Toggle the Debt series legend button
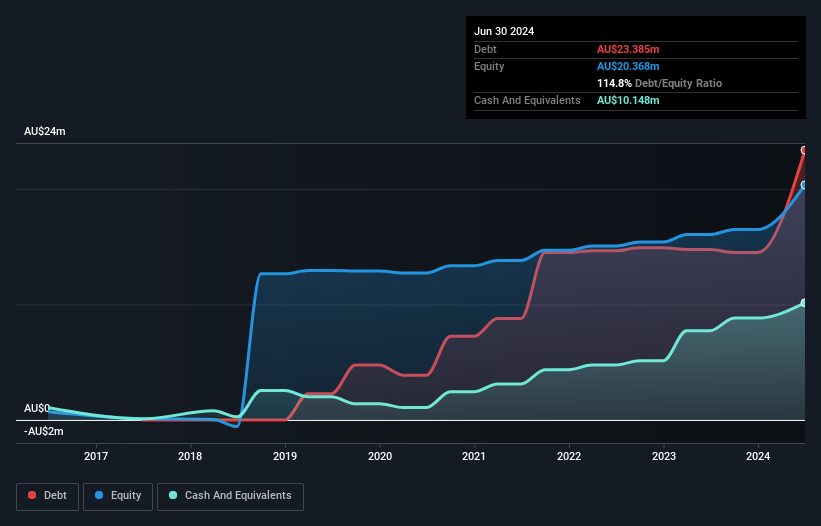Viewport: 821px width, 526px height. [47, 496]
